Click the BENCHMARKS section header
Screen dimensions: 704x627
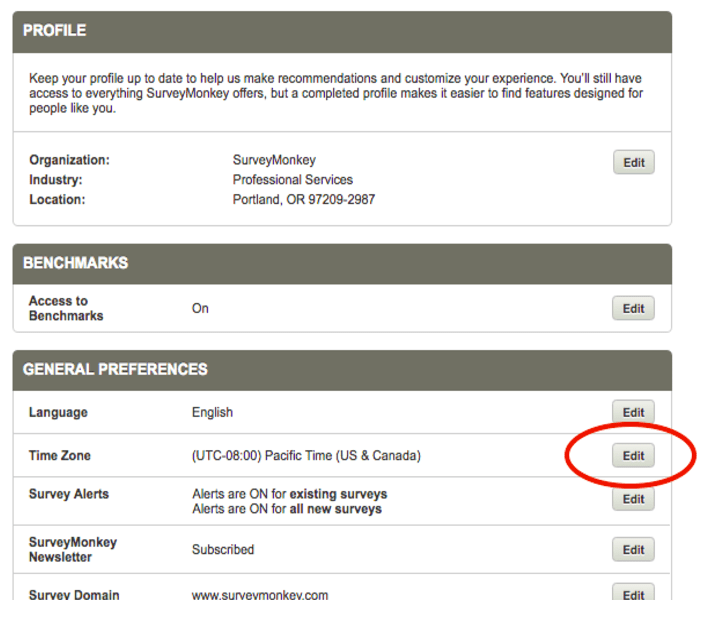click(x=75, y=263)
